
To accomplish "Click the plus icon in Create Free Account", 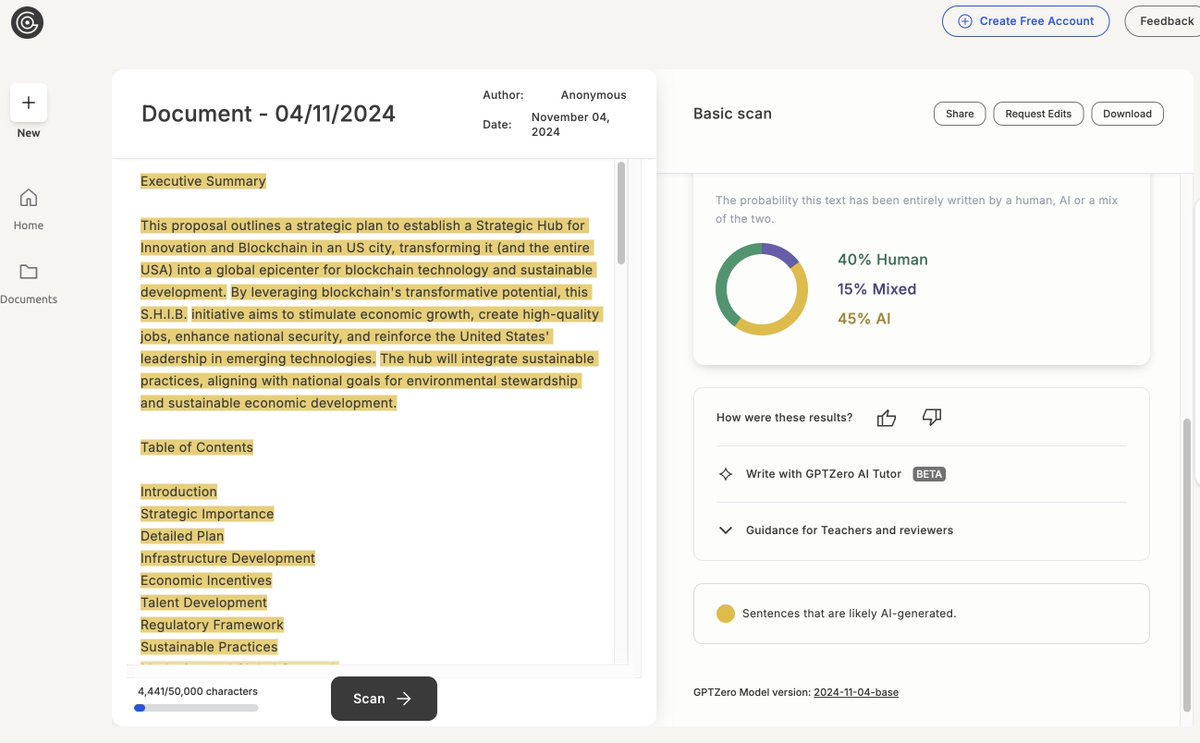I will [965, 21].
